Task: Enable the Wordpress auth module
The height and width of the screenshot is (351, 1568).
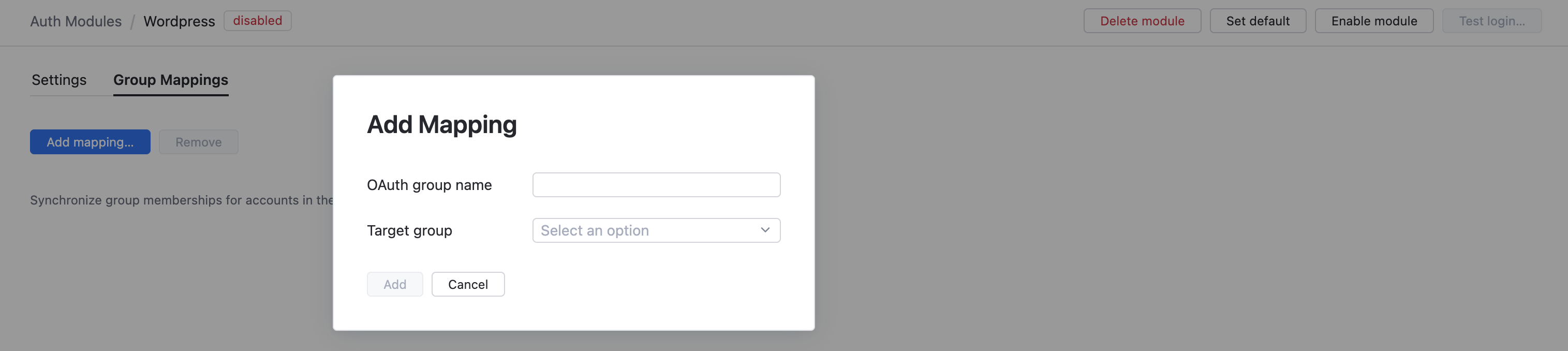Action: [1374, 20]
